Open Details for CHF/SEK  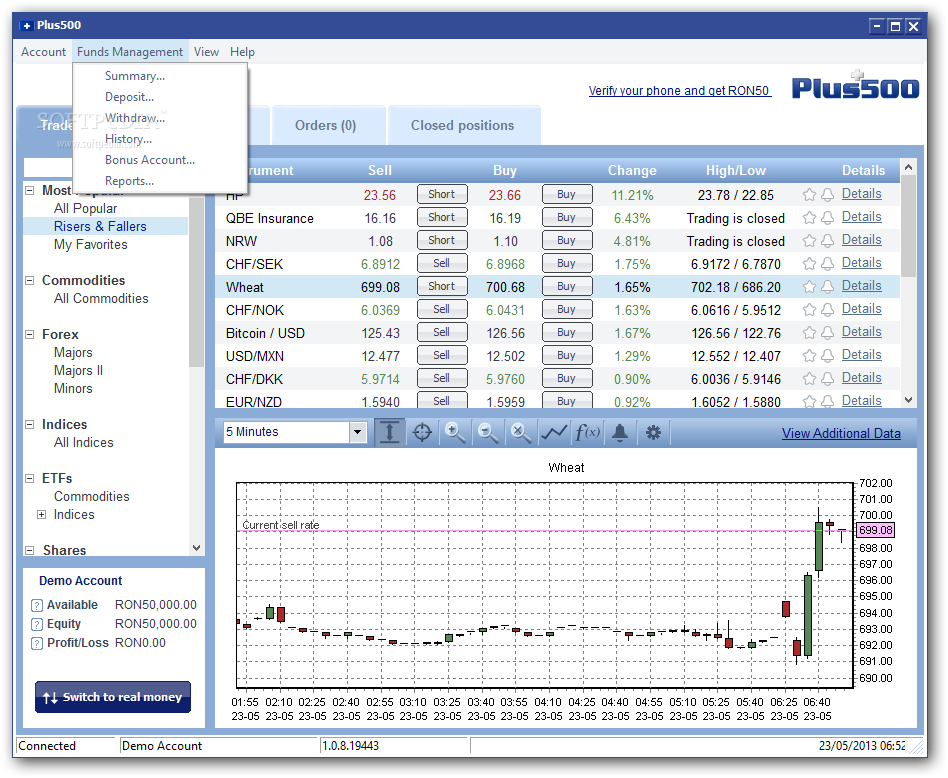tap(862, 263)
